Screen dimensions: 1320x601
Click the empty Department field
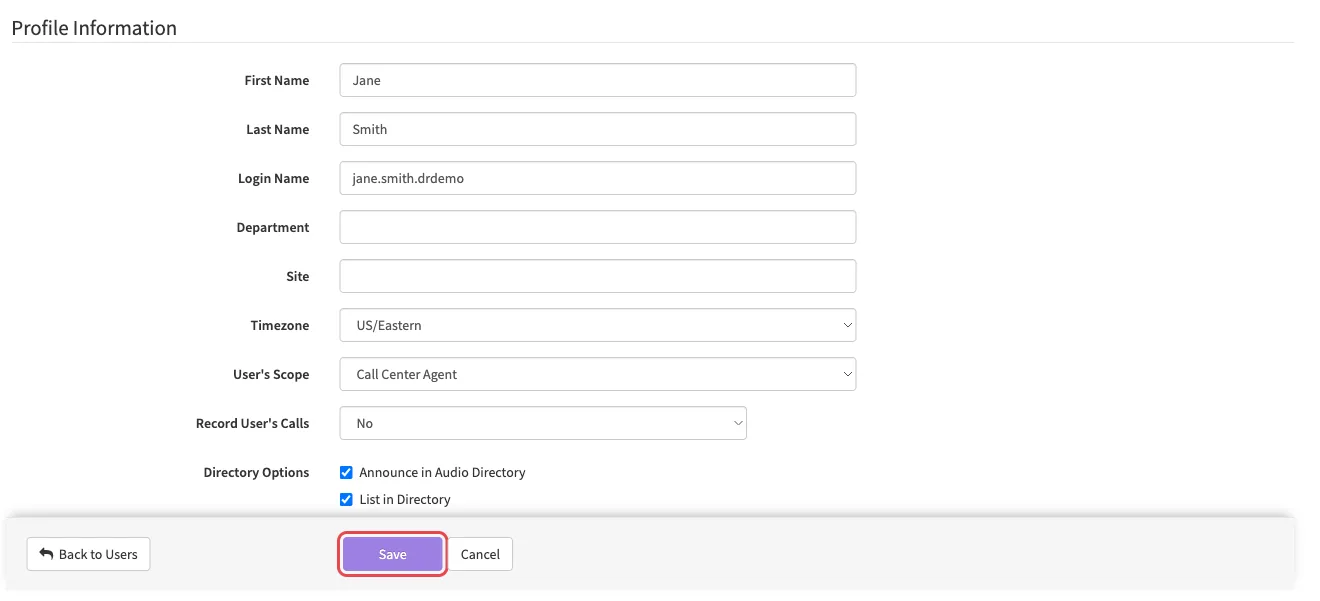598,227
